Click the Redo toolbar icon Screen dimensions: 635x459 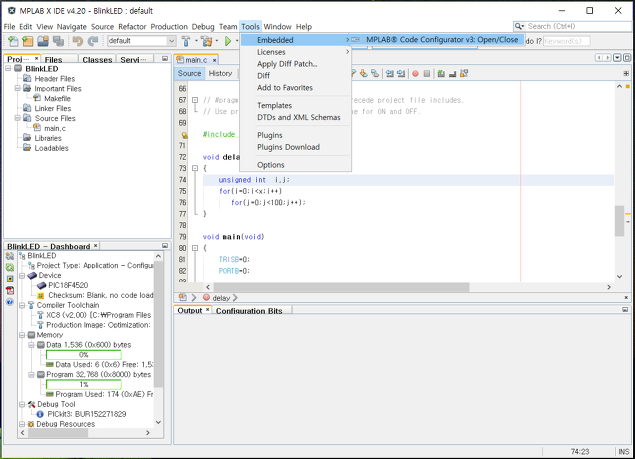click(93, 41)
